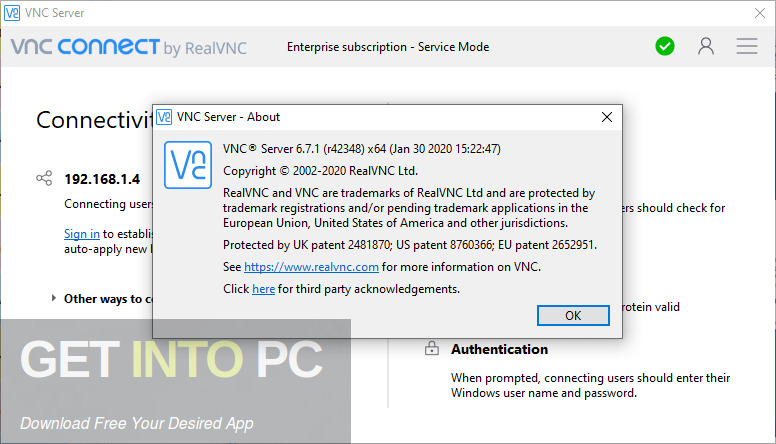Click VNC Server title bar app icon
The height and width of the screenshot is (444, 776).
12,13
